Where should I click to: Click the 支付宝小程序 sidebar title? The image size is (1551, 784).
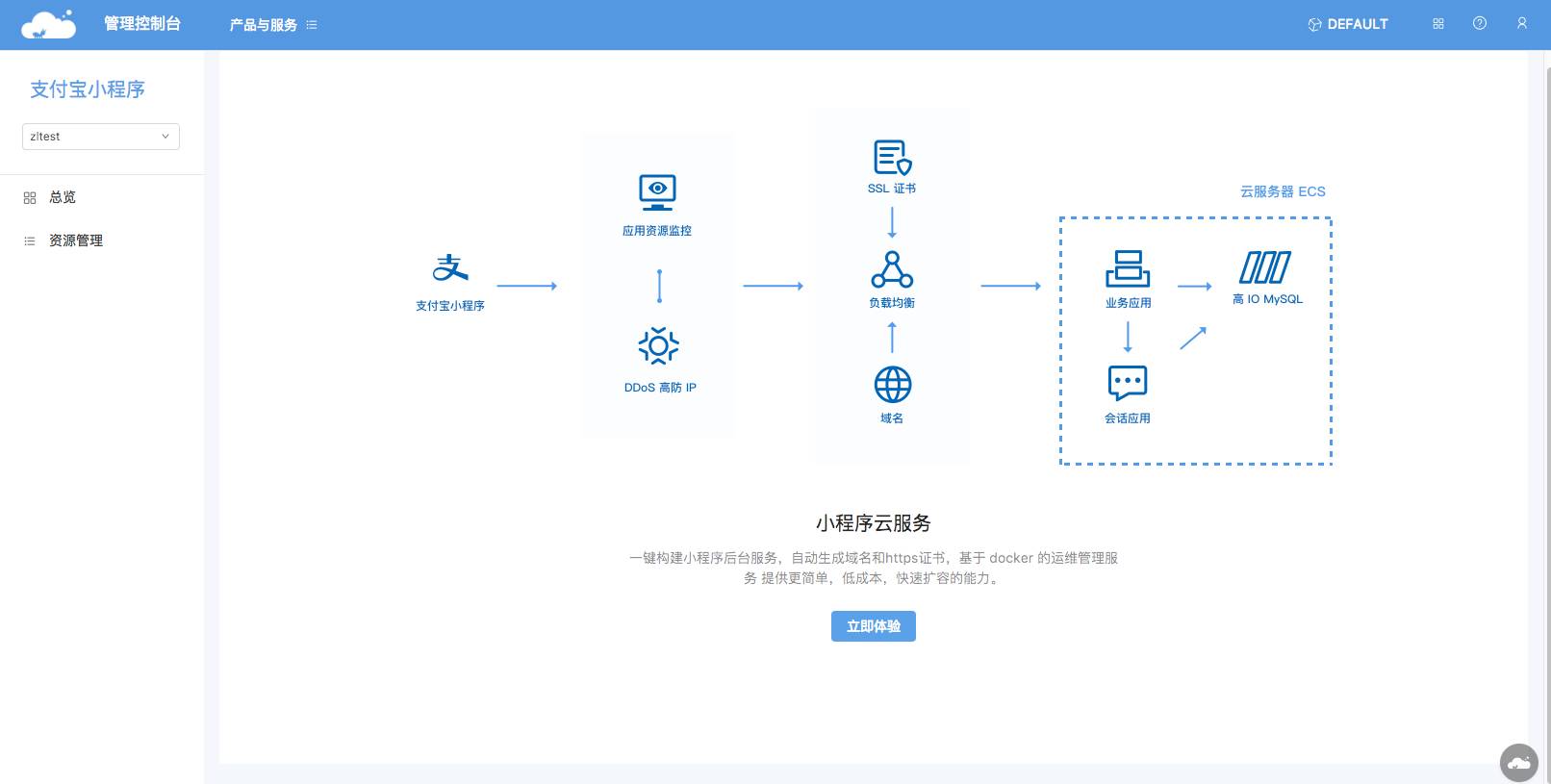(x=88, y=89)
